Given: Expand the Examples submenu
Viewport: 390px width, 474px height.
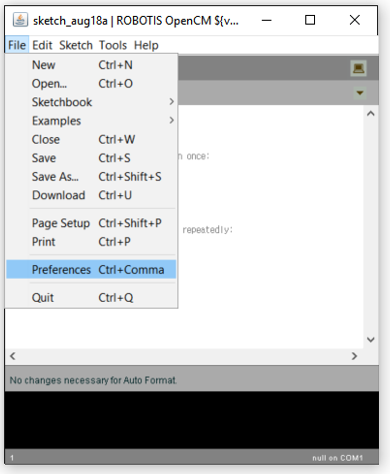Looking at the screenshot, I should pos(91,121).
